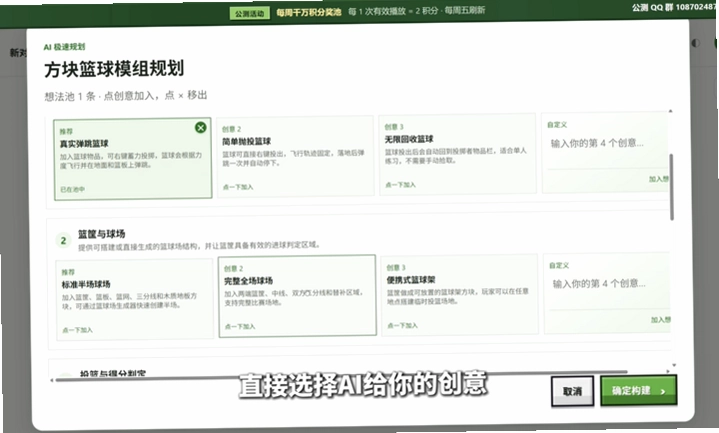Image resolution: width=719 pixels, height=433 pixels.
Task: Click 点一下加入 under 标准半场球场
Action: [77, 330]
